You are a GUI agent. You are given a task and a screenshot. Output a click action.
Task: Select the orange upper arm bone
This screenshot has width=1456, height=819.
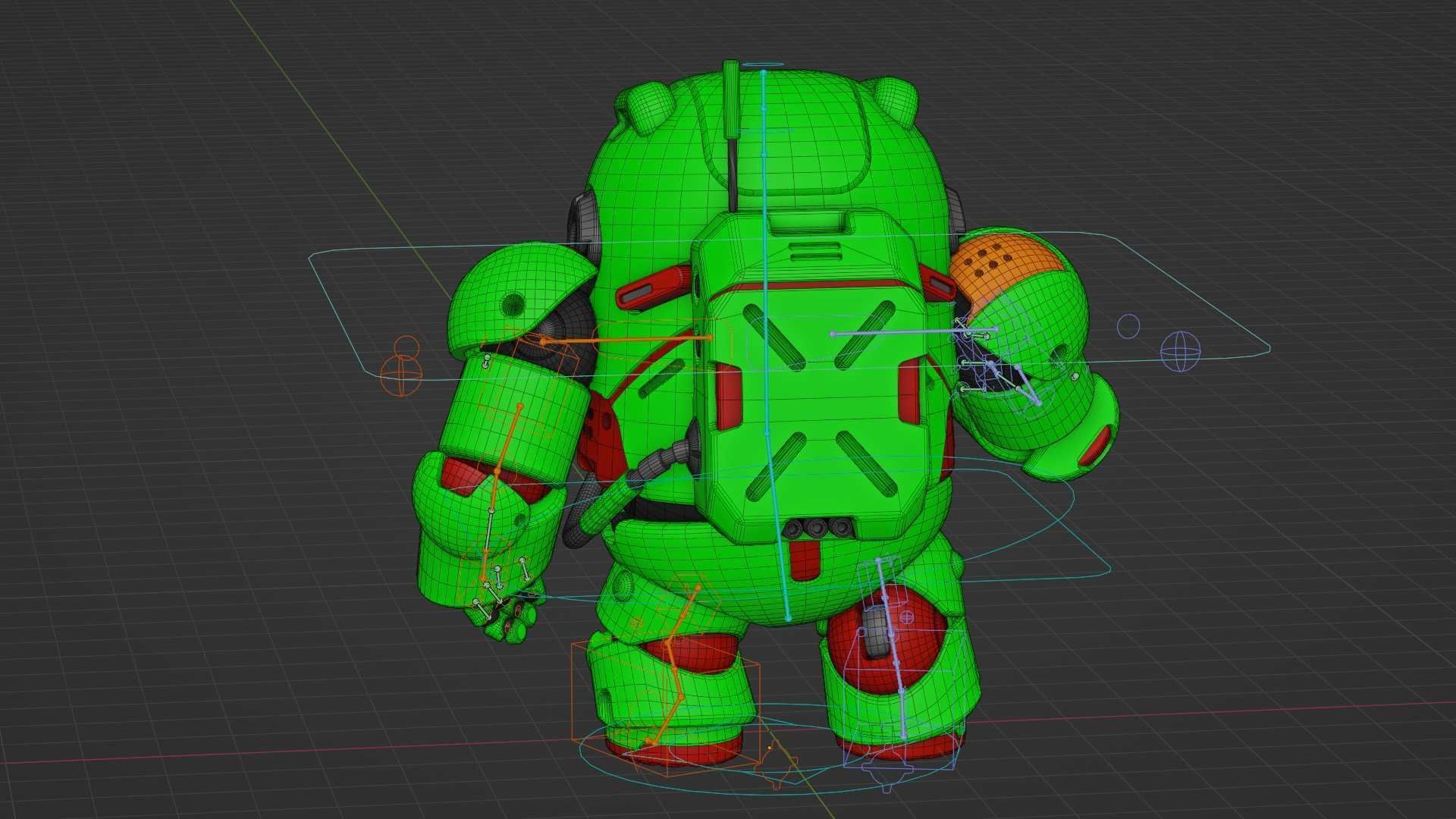tap(508, 440)
